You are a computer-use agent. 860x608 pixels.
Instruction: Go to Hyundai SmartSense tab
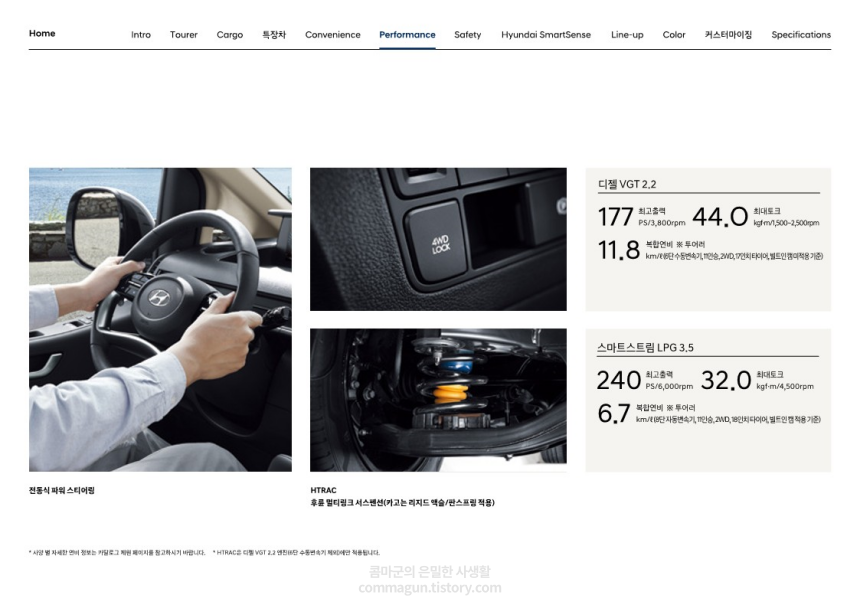click(x=546, y=35)
